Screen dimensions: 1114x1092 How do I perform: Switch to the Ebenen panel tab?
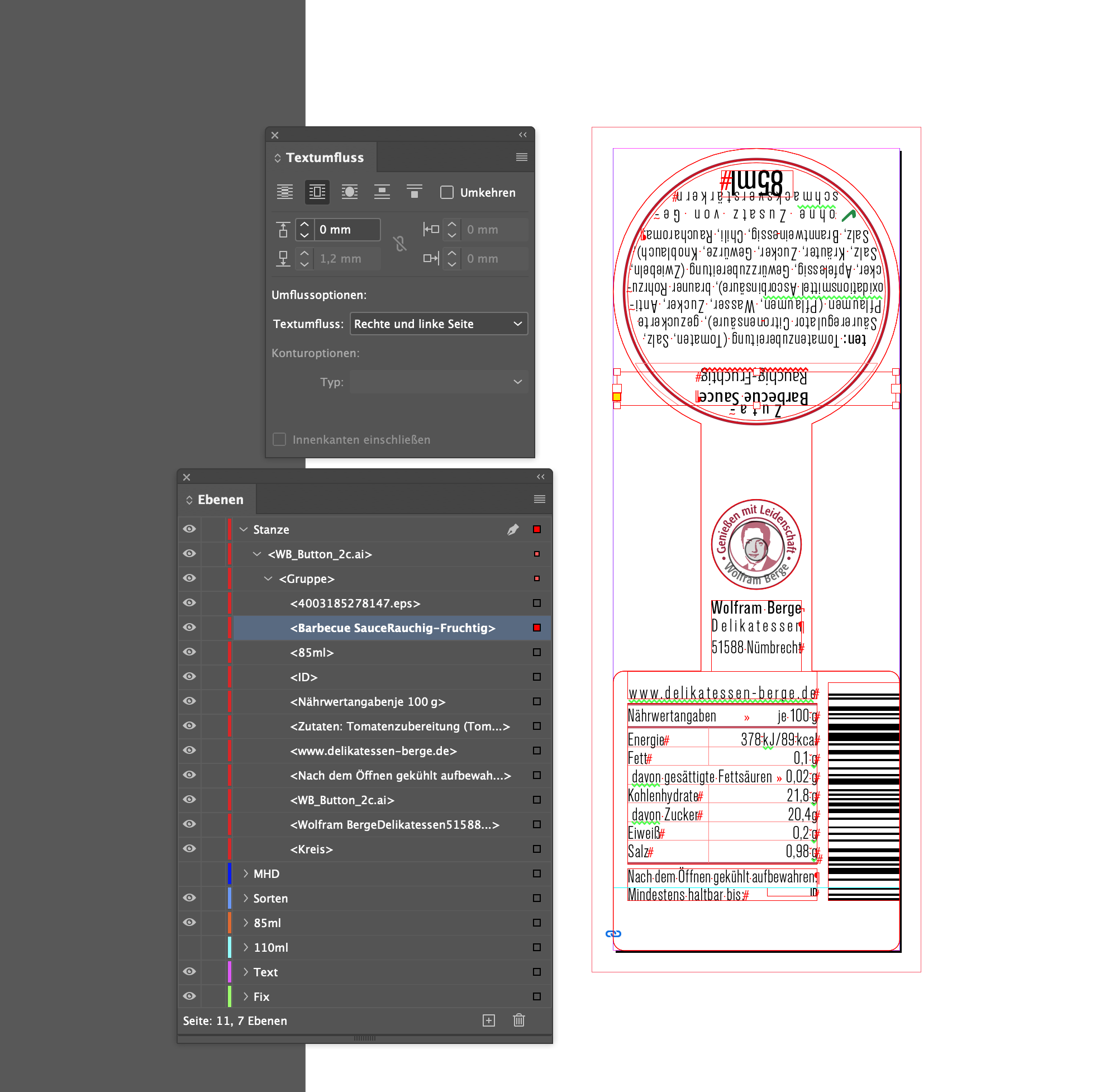pos(220,499)
